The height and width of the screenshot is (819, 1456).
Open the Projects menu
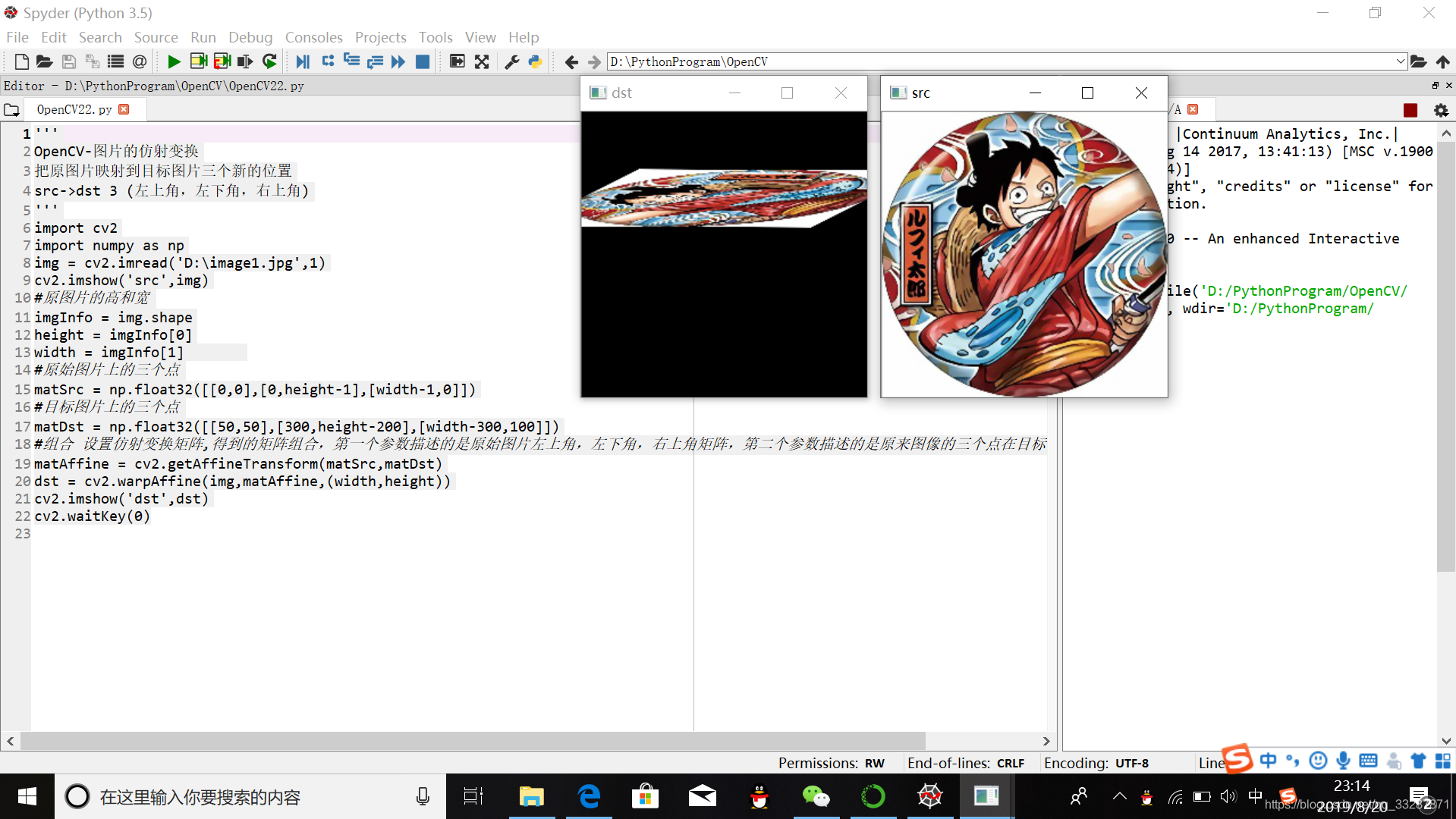381,37
